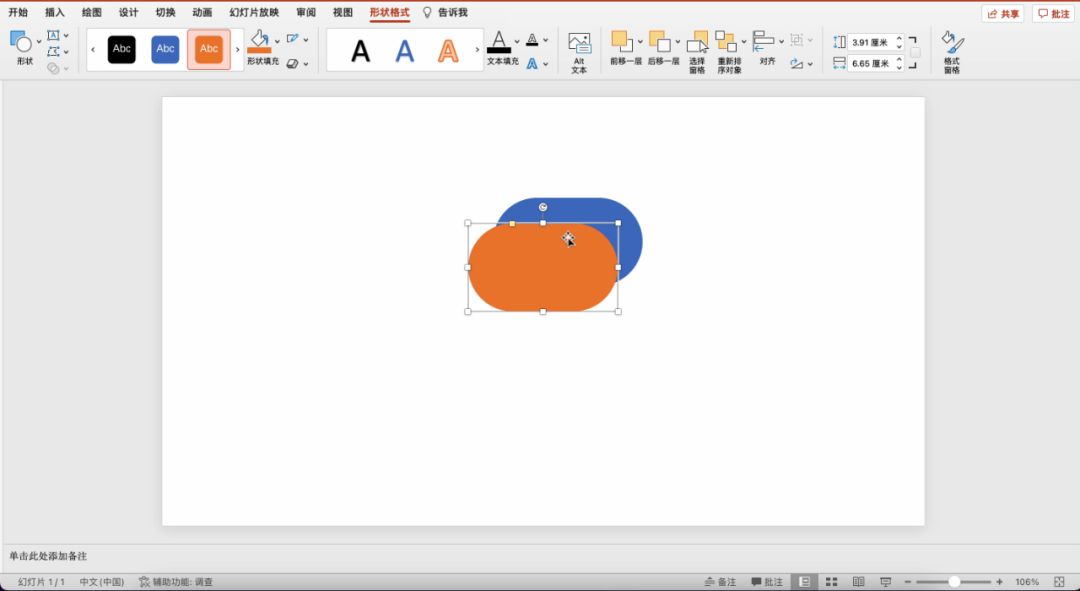Switch to slide sorter view in status bar
Image resolution: width=1080 pixels, height=591 pixels.
(x=831, y=582)
